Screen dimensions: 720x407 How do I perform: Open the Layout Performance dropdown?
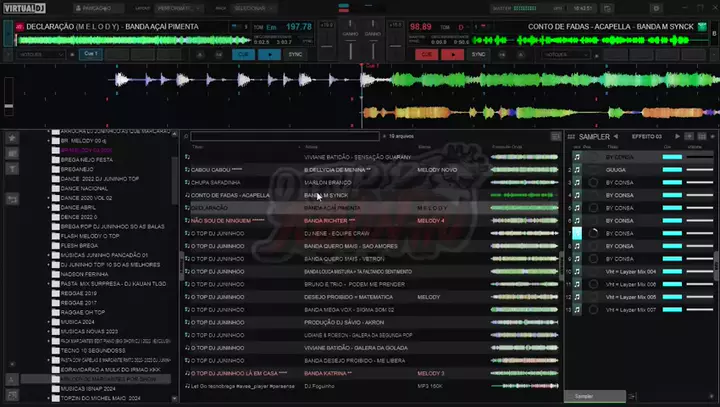pyautogui.click(x=178, y=8)
